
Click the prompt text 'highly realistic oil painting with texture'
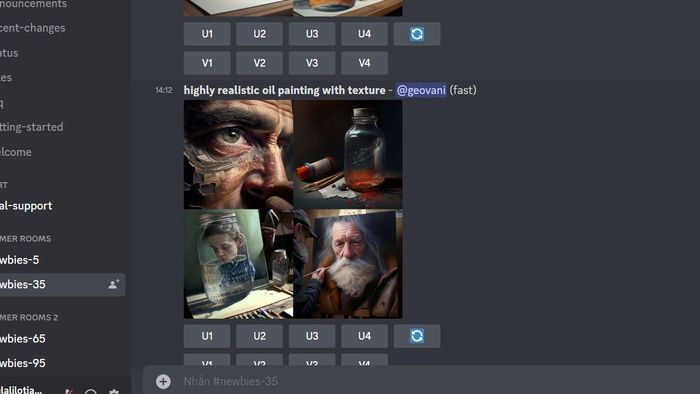pos(284,90)
